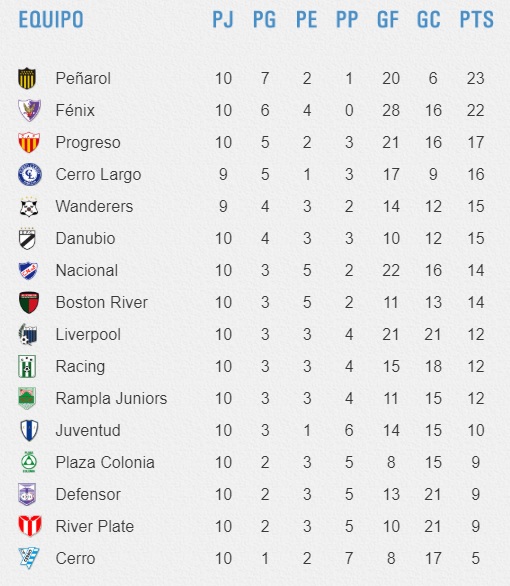The height and width of the screenshot is (586, 510).
Task: Click the Fénix team crest
Action: [x=30, y=110]
